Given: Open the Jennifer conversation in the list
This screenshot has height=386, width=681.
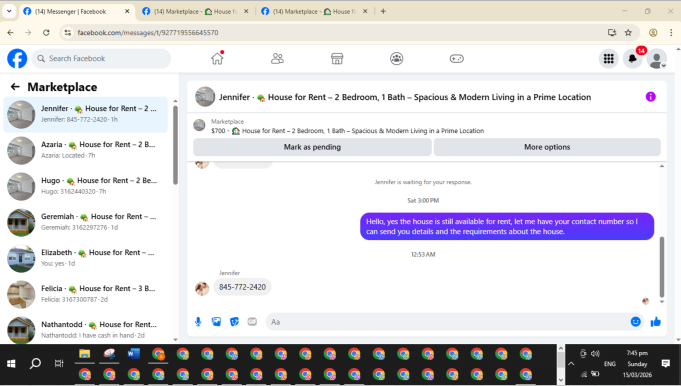Looking at the screenshot, I should tap(86, 114).
